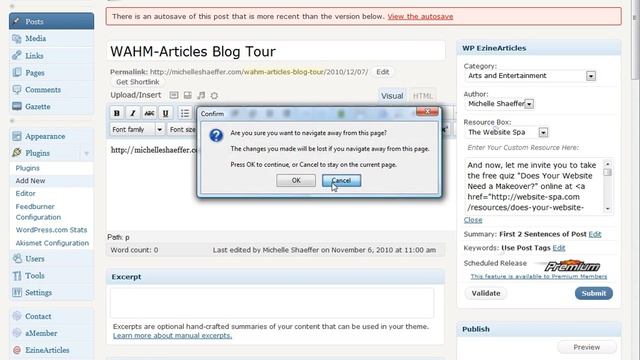Click the Premium logo image
Viewport: 640px width, 360px height.
572,266
